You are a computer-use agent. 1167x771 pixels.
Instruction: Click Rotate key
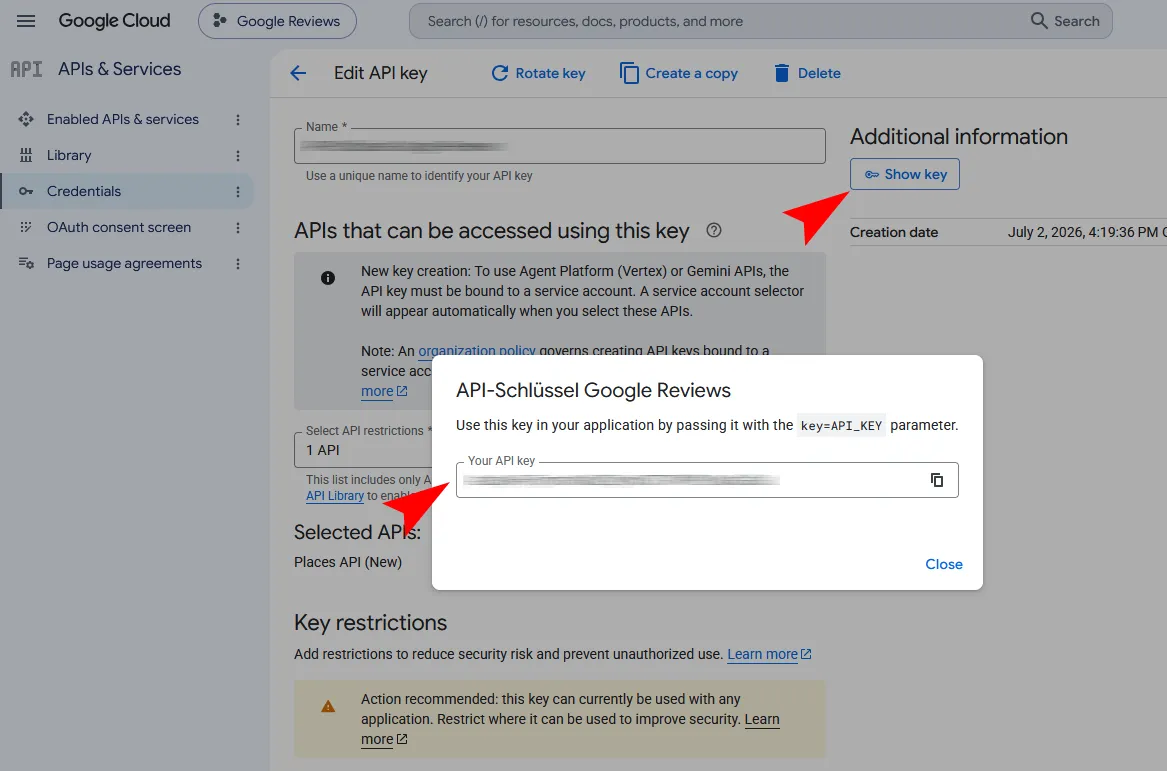pos(538,73)
